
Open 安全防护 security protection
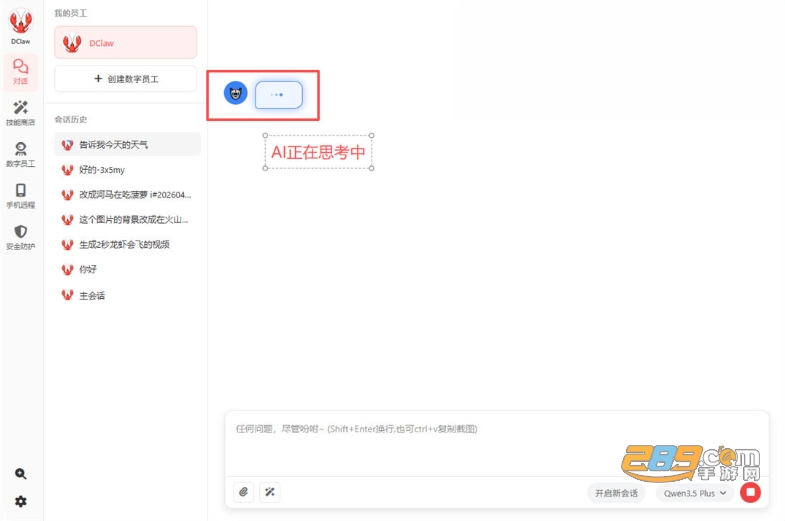tap(21, 237)
